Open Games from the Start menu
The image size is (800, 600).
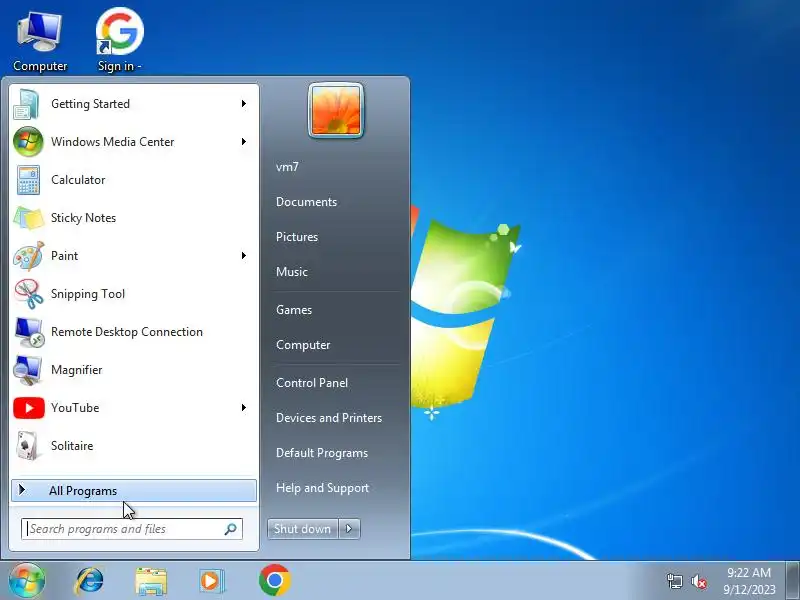[294, 310]
